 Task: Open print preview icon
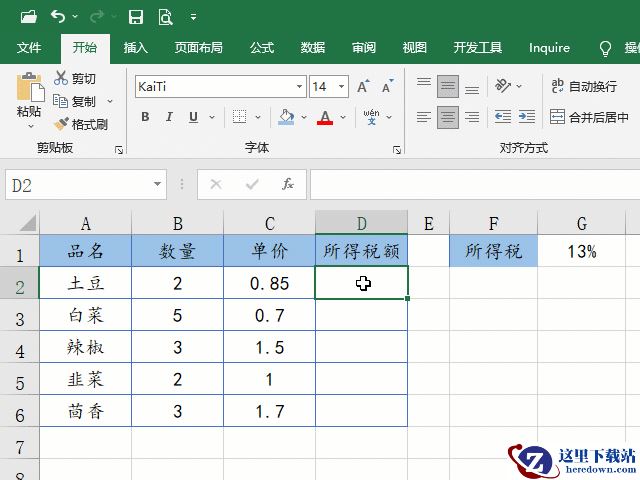tap(165, 17)
